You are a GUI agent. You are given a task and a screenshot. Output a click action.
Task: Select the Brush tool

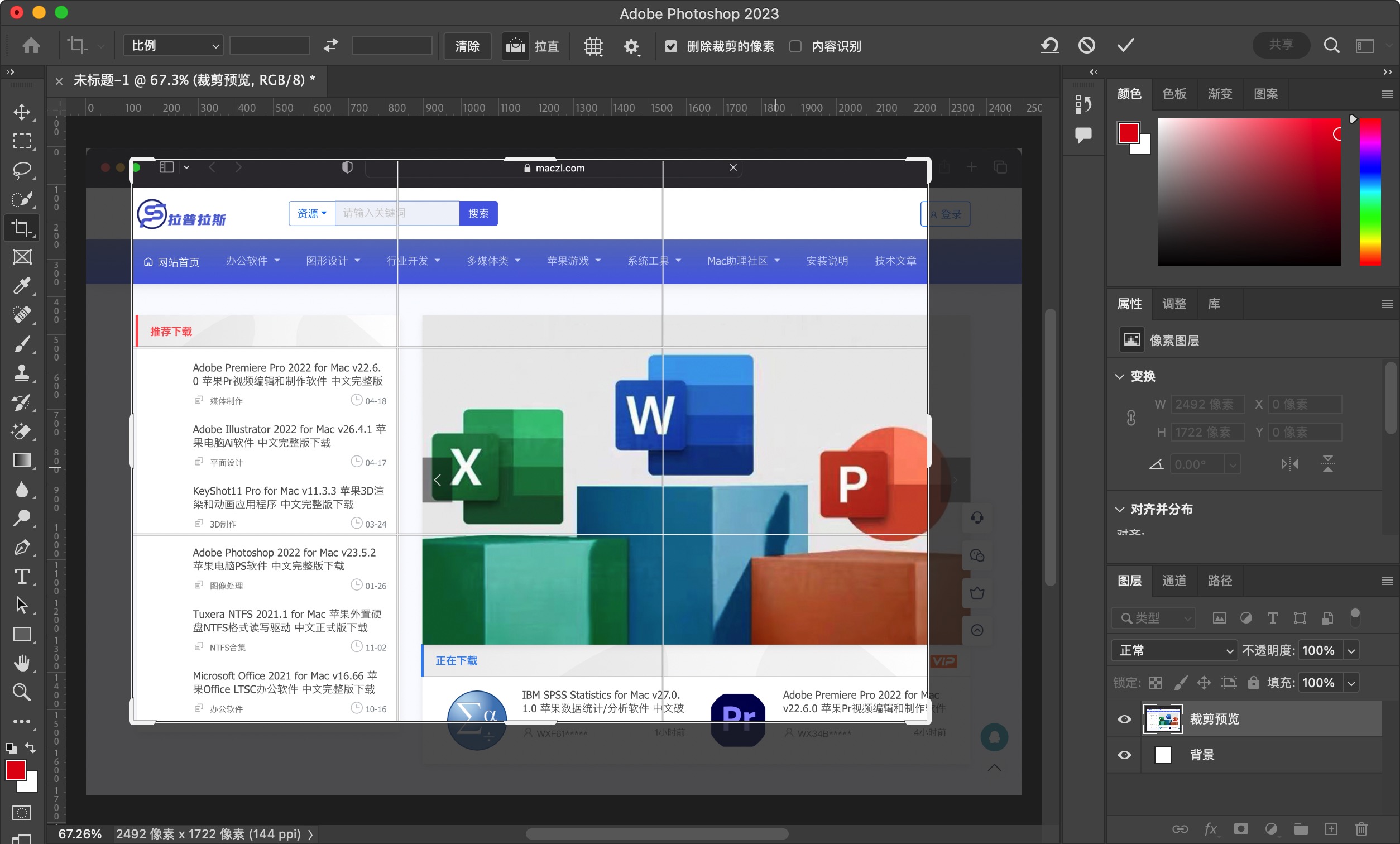(x=22, y=344)
